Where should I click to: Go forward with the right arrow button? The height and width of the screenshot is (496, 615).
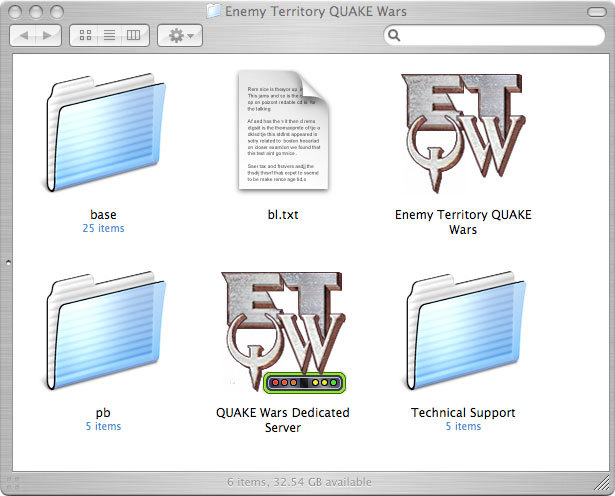point(48,36)
